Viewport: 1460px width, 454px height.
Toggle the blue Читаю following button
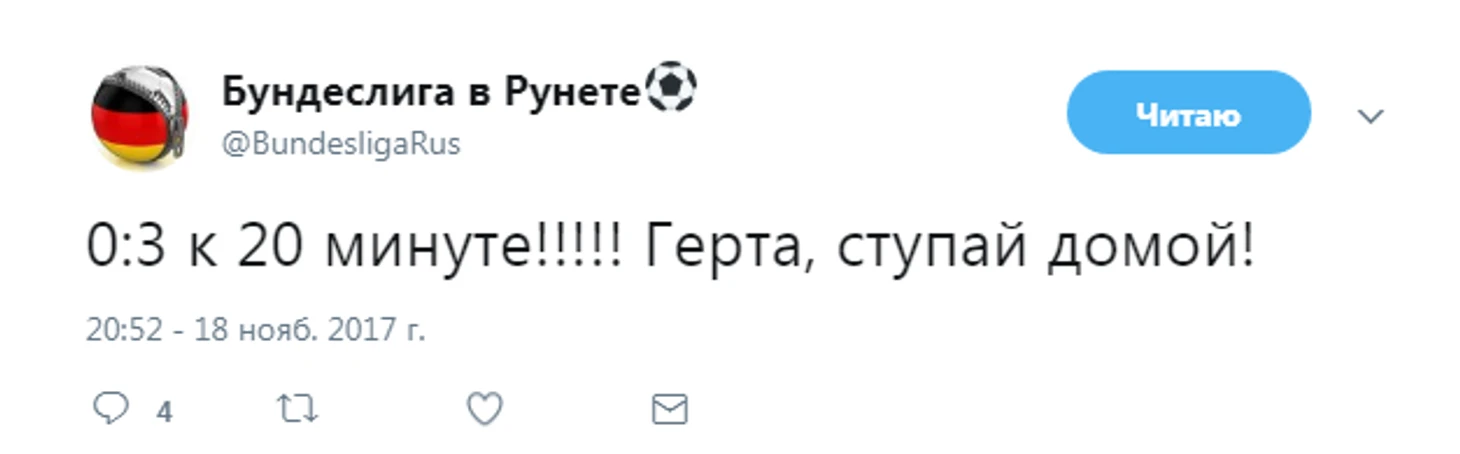(x=1188, y=115)
